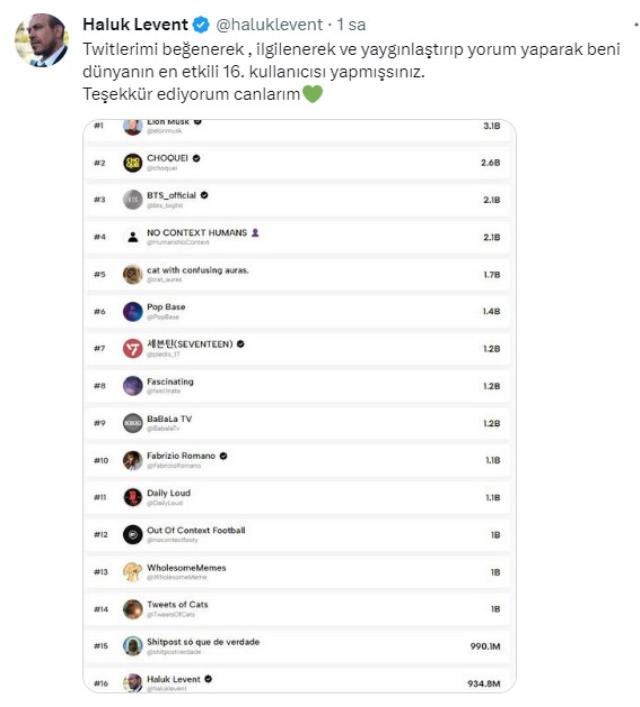Click the cat with confusing auras avatar
The height and width of the screenshot is (707, 640).
[x=133, y=274]
